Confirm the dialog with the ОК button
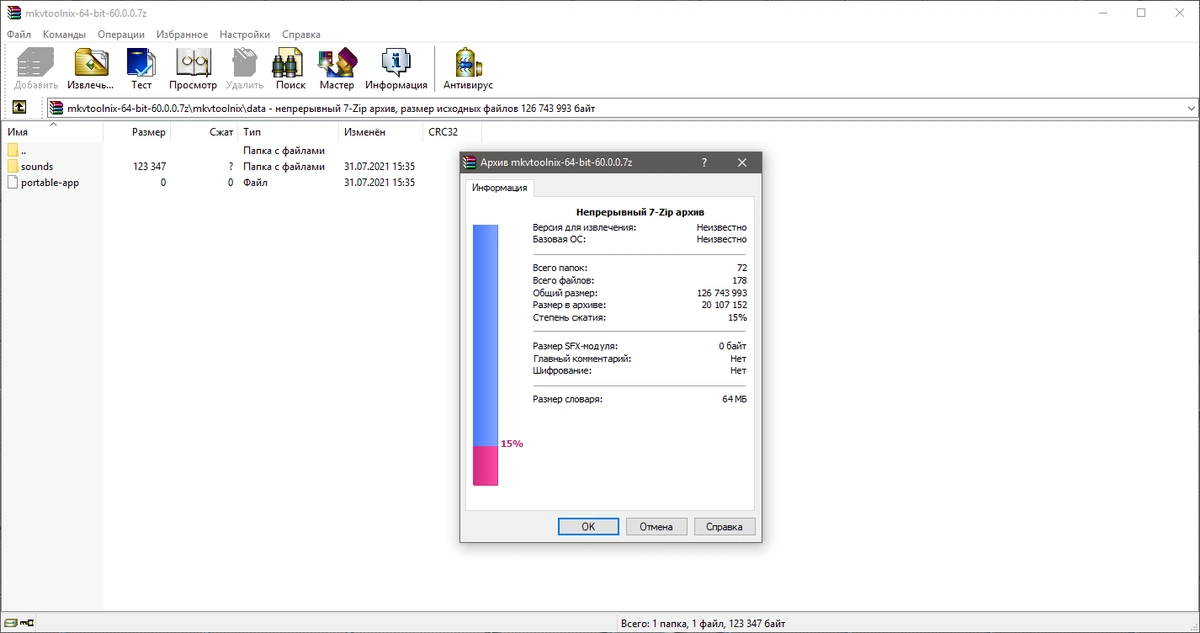The width and height of the screenshot is (1200, 633). click(588, 526)
